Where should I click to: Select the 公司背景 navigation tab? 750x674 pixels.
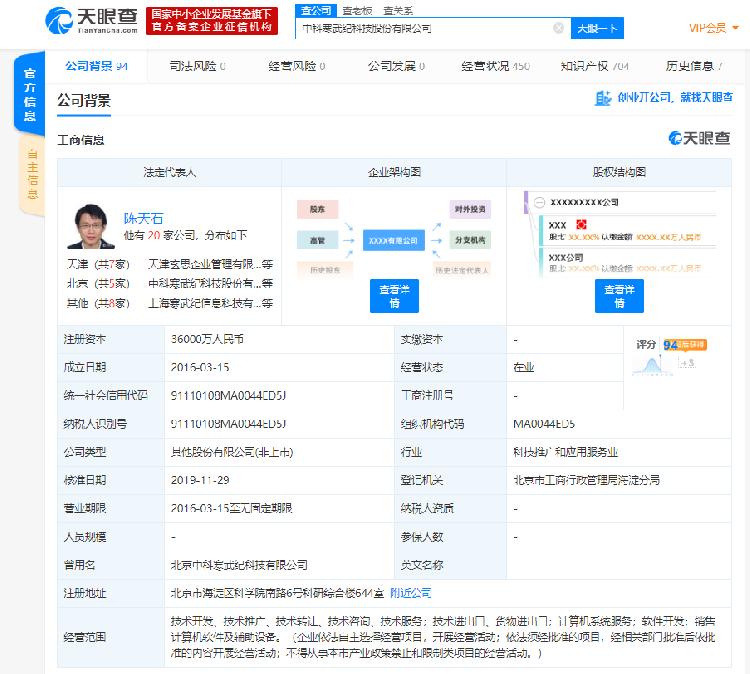point(96,66)
